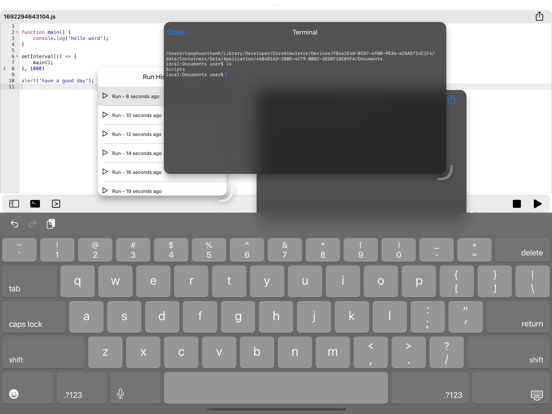Tap the delete key

point(522,250)
